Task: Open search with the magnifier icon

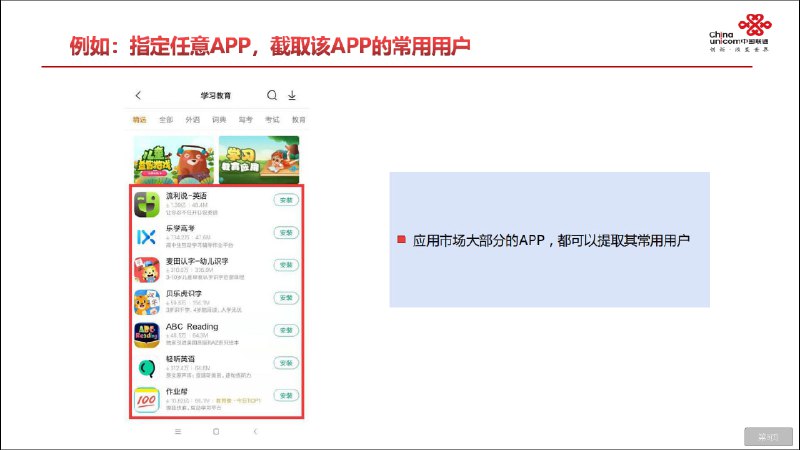Action: [x=272, y=96]
